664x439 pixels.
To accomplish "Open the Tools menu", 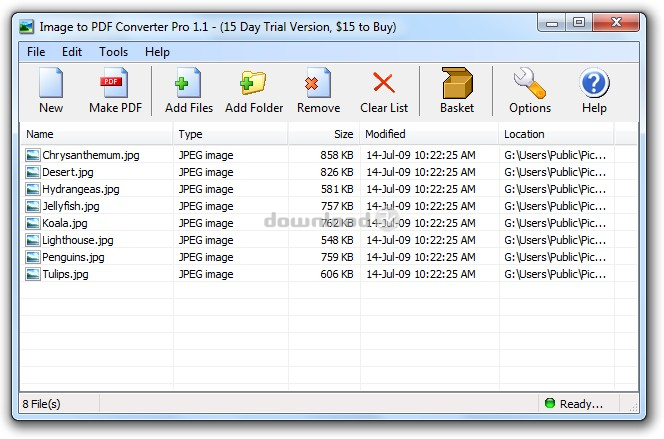I will 113,52.
